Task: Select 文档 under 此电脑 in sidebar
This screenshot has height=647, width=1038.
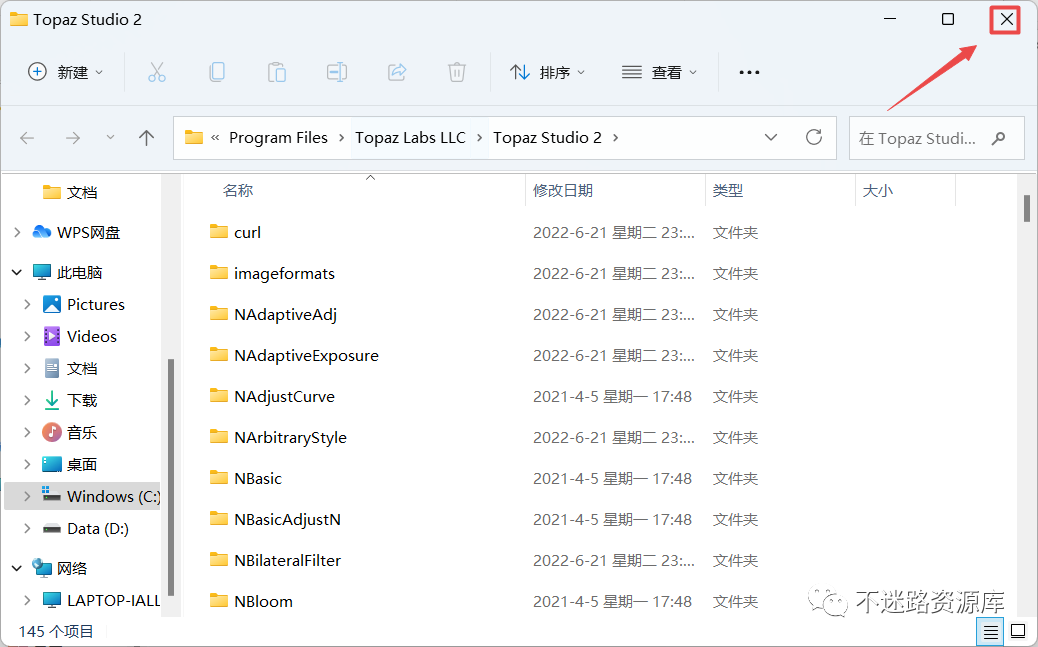Action: [x=82, y=368]
